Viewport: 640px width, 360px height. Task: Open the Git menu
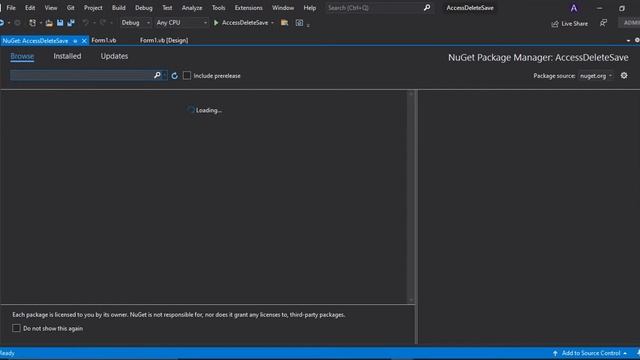click(x=71, y=8)
